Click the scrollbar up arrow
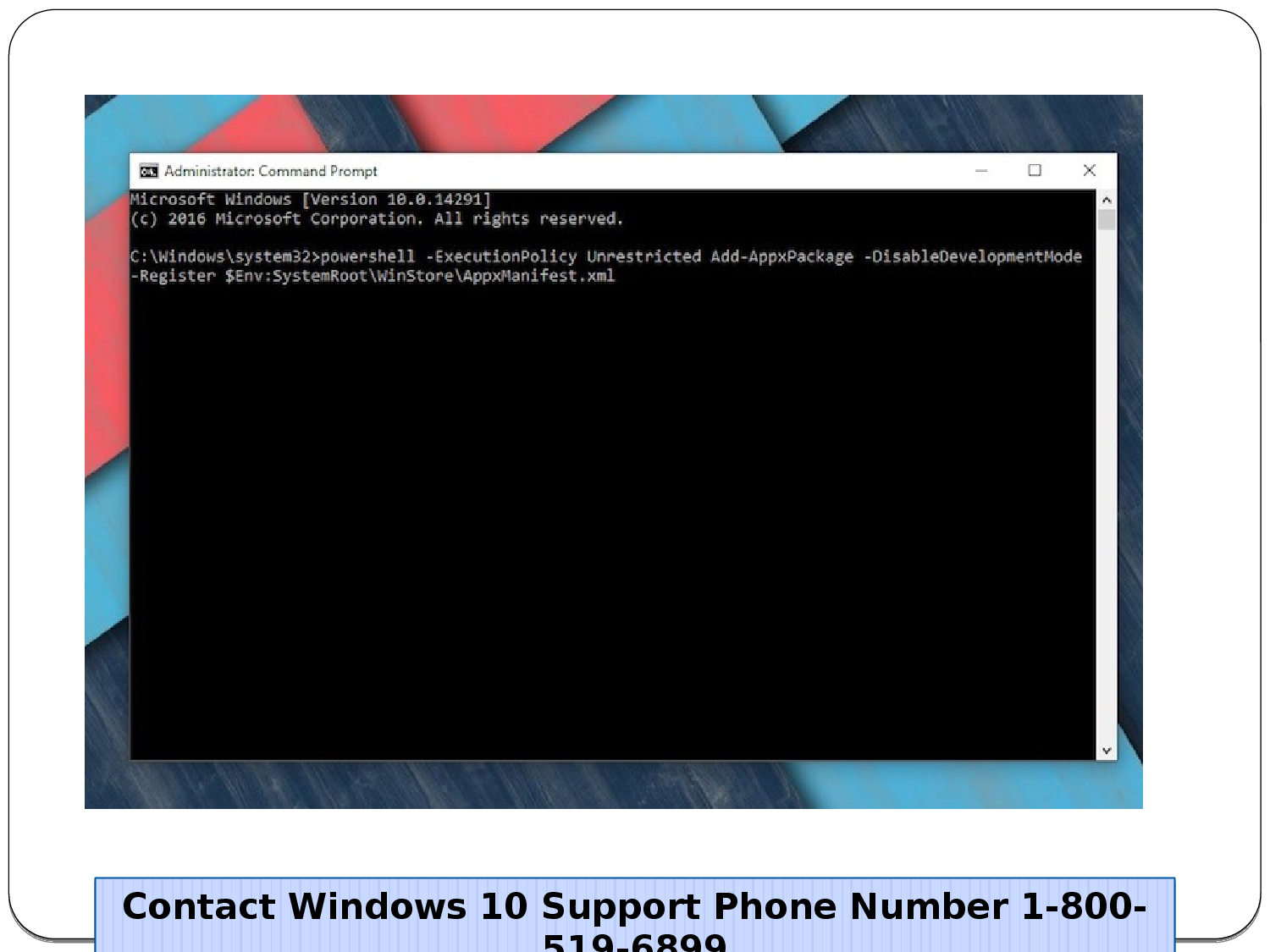The image size is (1270, 952). point(1106,201)
